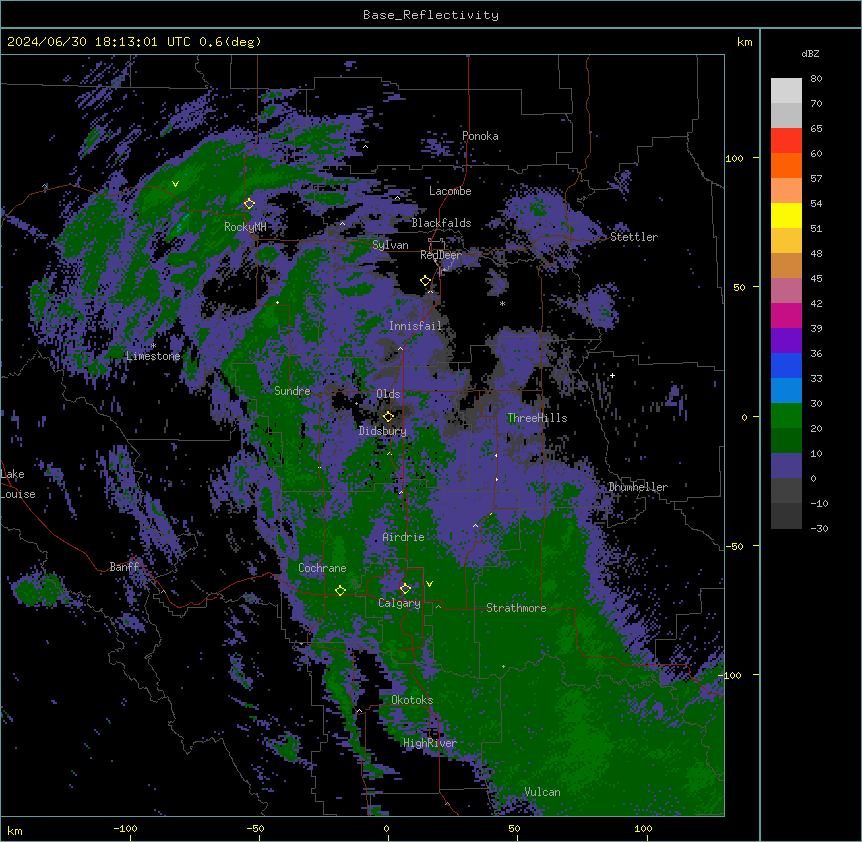
Task: Click the dBZ legend heading
Action: coord(810,53)
